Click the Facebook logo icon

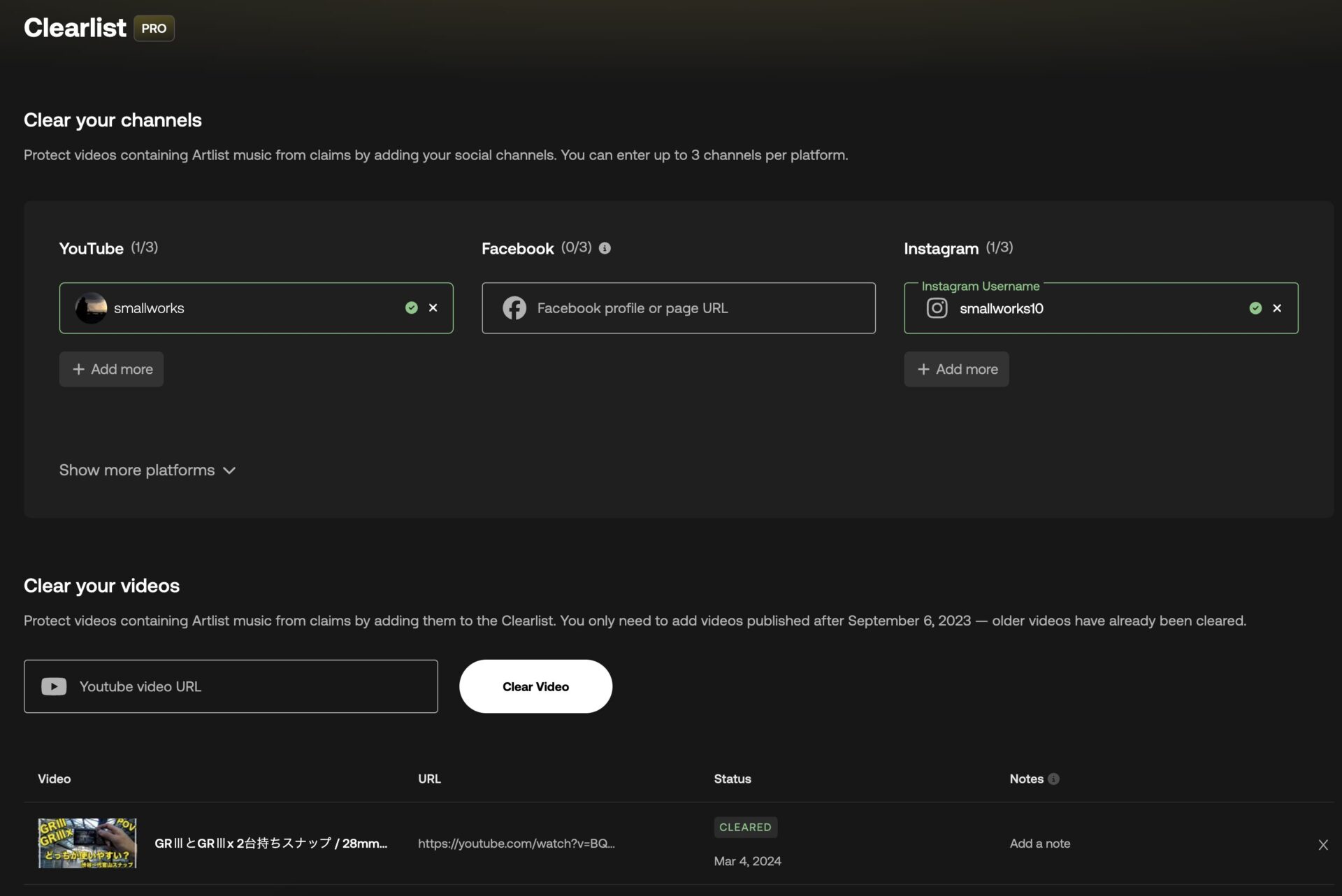pos(514,308)
